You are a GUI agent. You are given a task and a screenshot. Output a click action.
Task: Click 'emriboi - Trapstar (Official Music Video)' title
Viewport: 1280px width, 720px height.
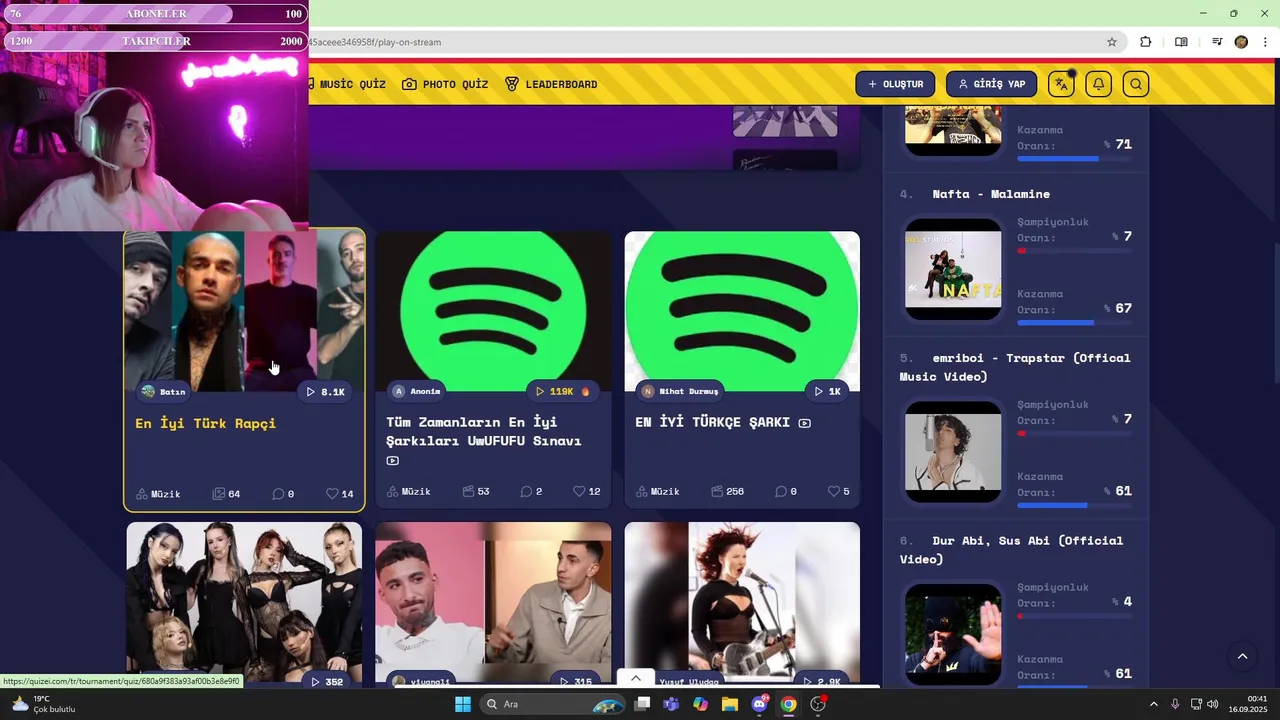tap(1015, 367)
